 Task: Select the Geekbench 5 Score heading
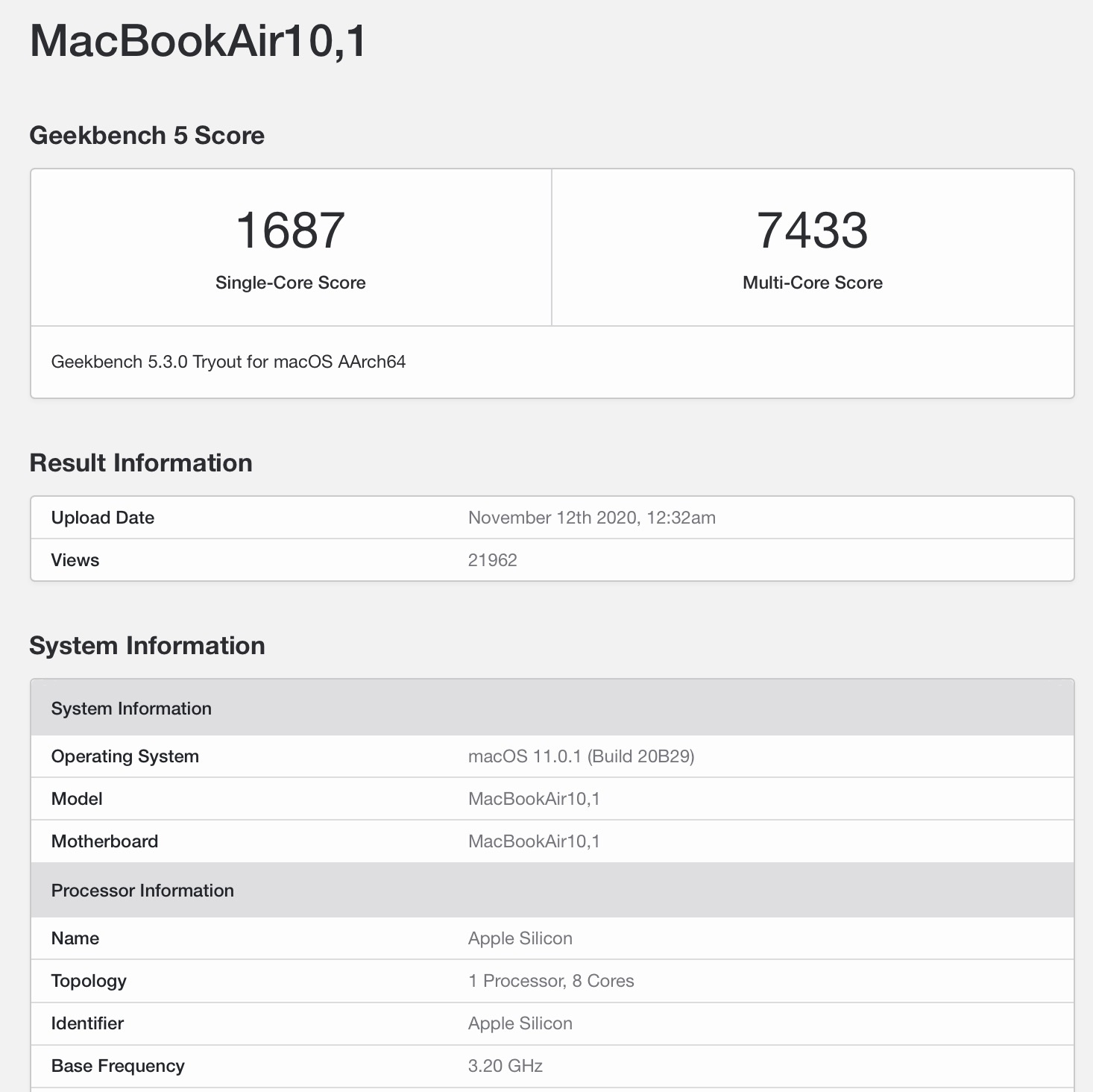[147, 136]
